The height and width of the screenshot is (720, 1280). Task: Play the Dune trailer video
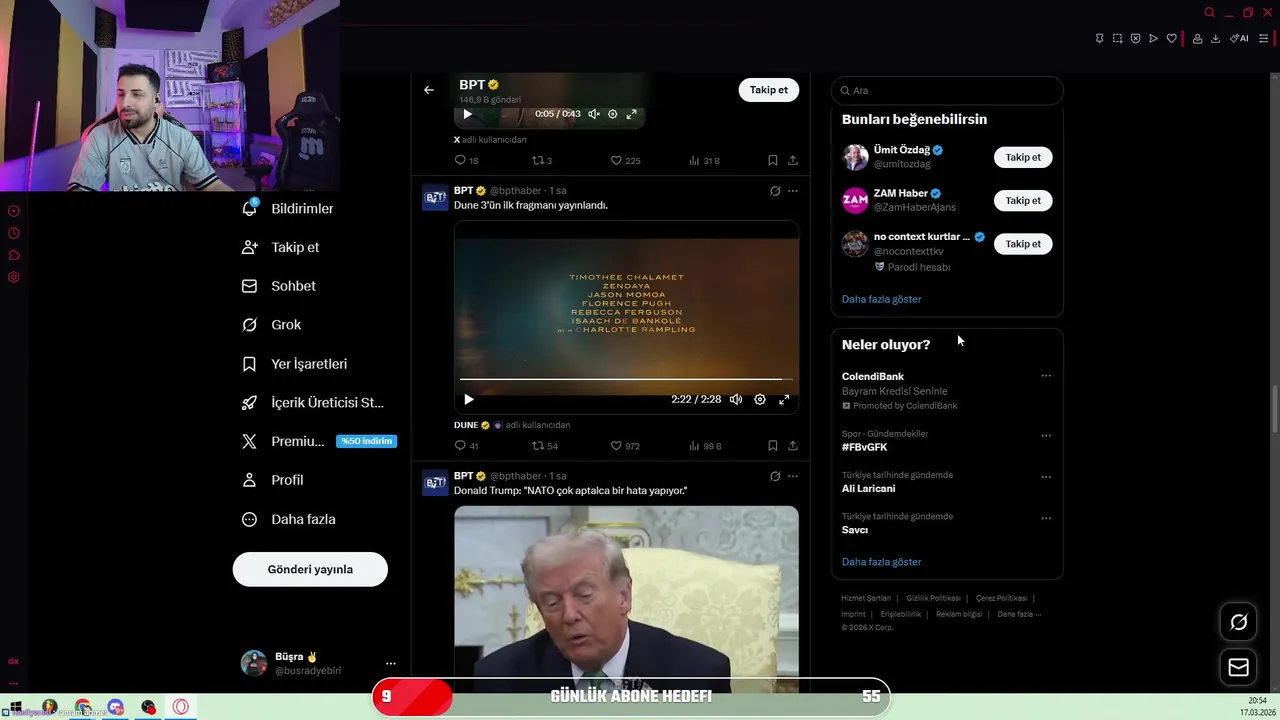(468, 399)
